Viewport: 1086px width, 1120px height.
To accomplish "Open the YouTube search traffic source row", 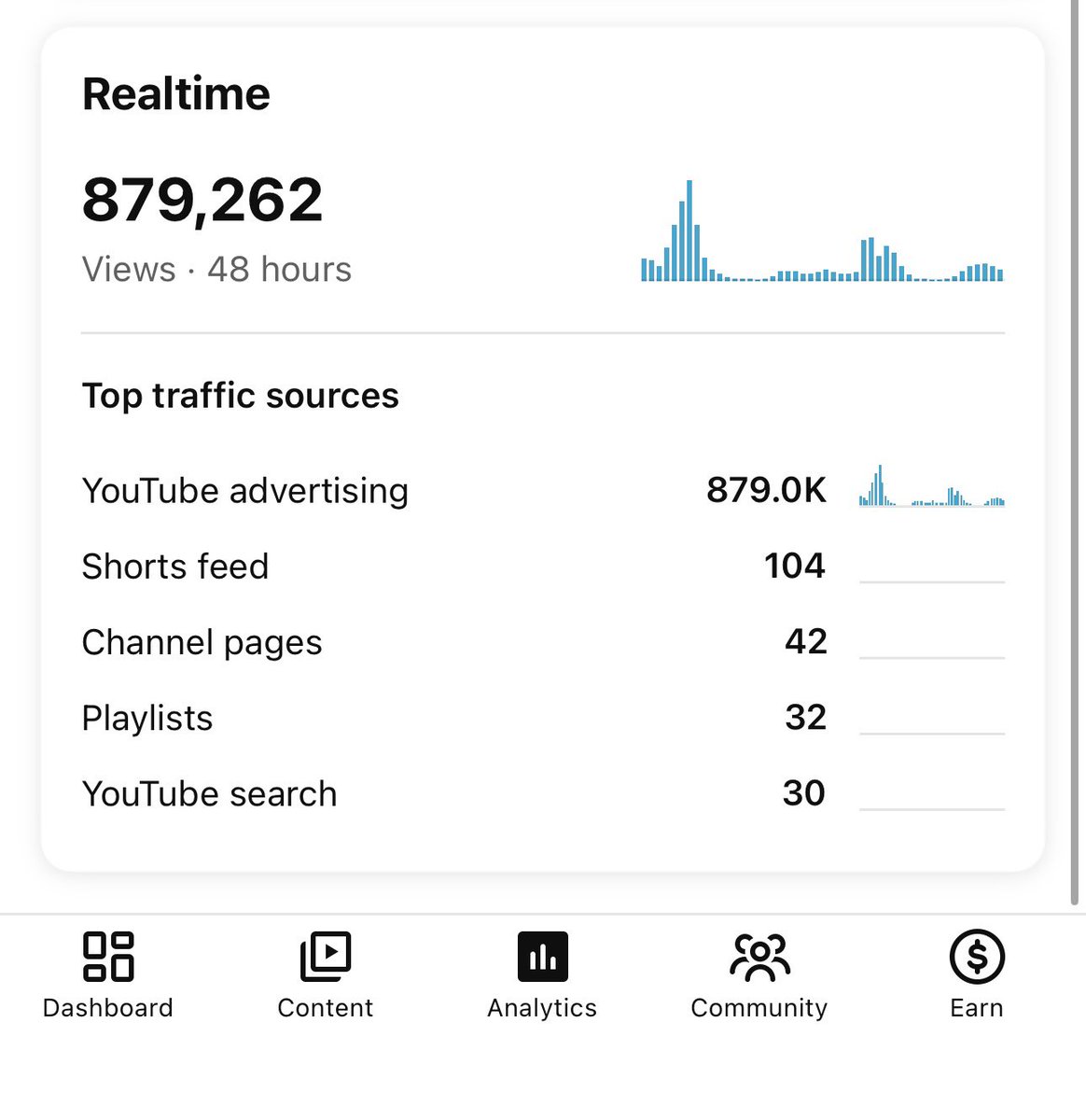I will (543, 793).
